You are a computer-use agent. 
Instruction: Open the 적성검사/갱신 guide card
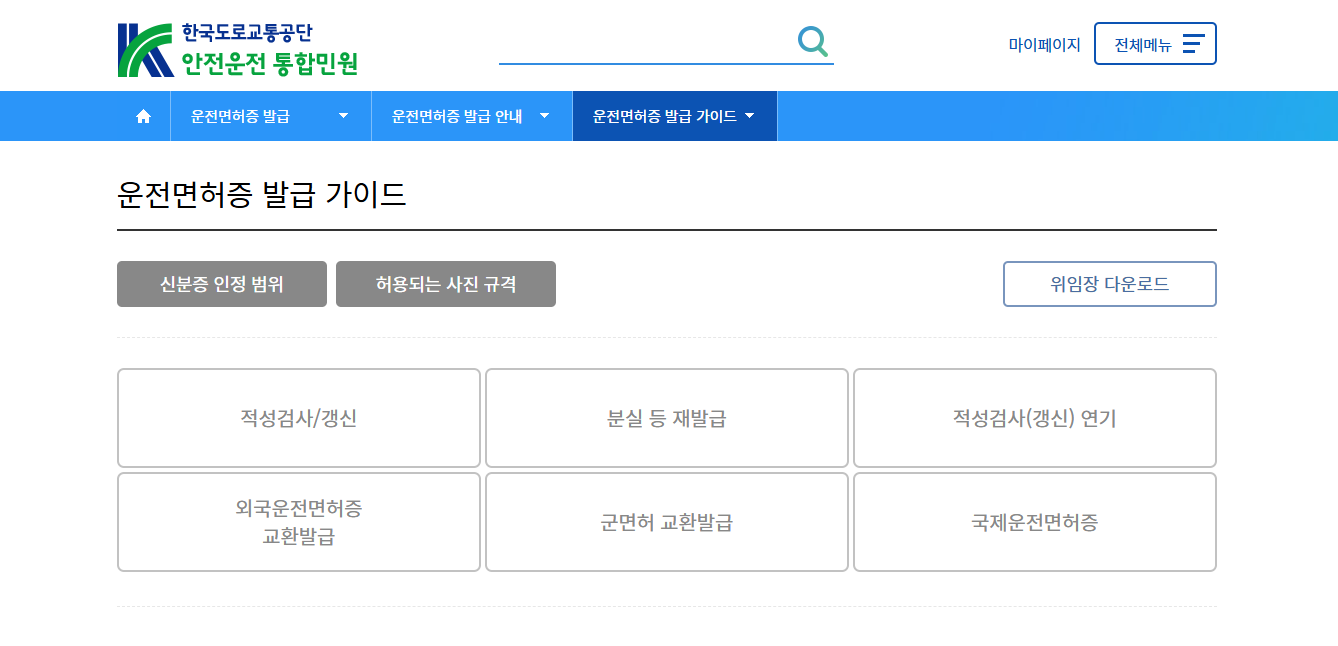[298, 418]
